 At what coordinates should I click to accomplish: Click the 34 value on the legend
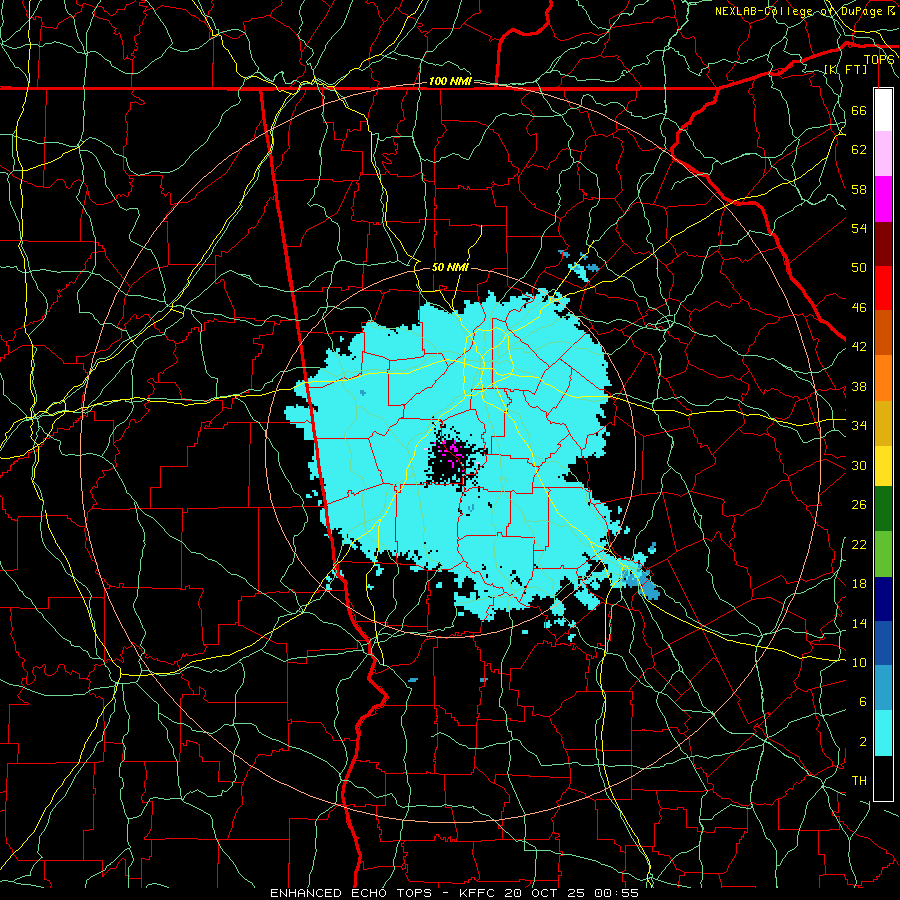tap(859, 425)
